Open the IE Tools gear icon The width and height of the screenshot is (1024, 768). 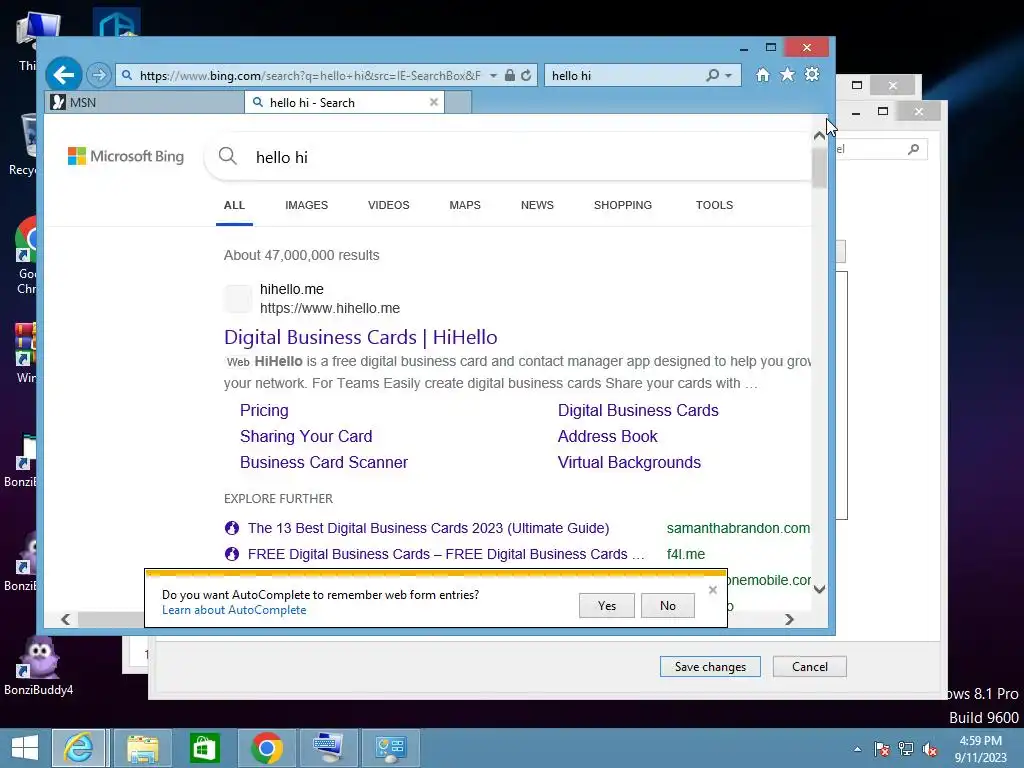click(812, 74)
